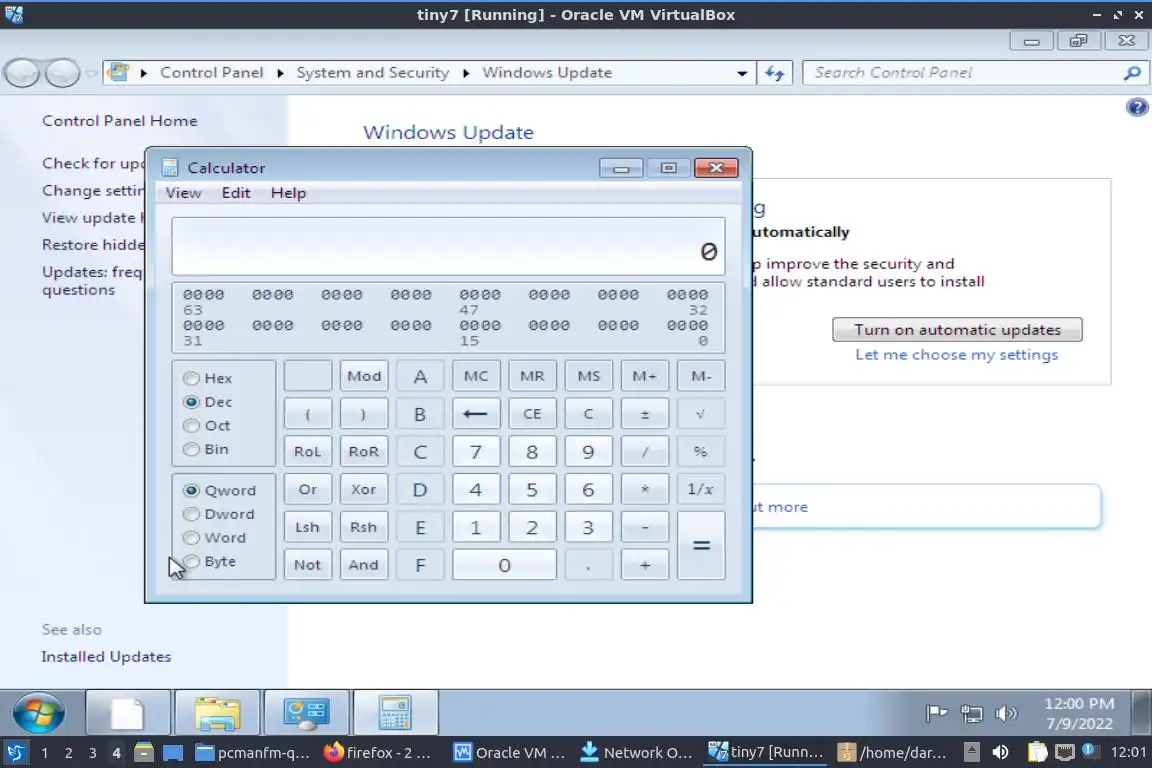The image size is (1152, 768).
Task: Click the equals key in Calculator
Action: [701, 545]
